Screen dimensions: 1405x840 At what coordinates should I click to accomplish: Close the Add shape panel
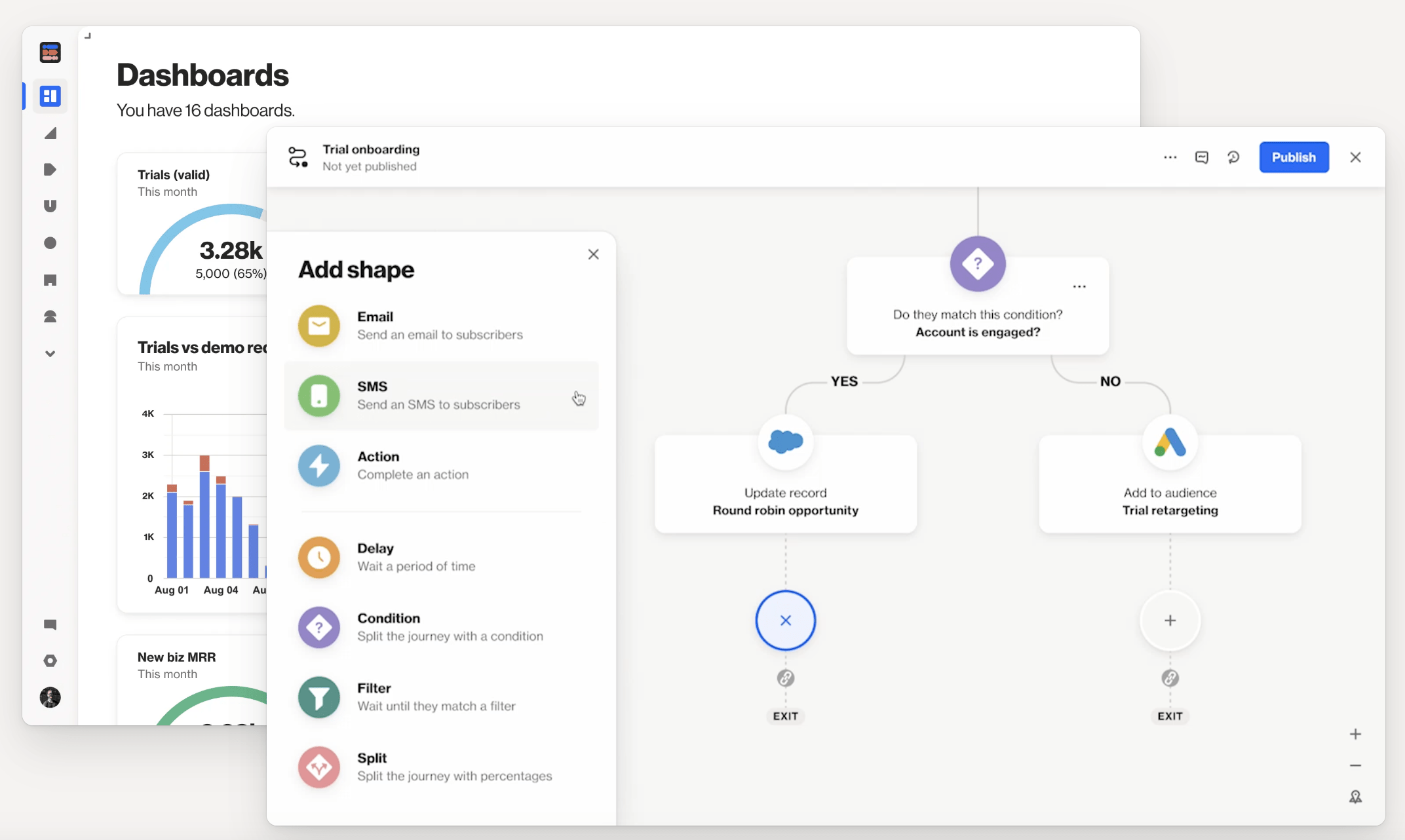pos(593,254)
